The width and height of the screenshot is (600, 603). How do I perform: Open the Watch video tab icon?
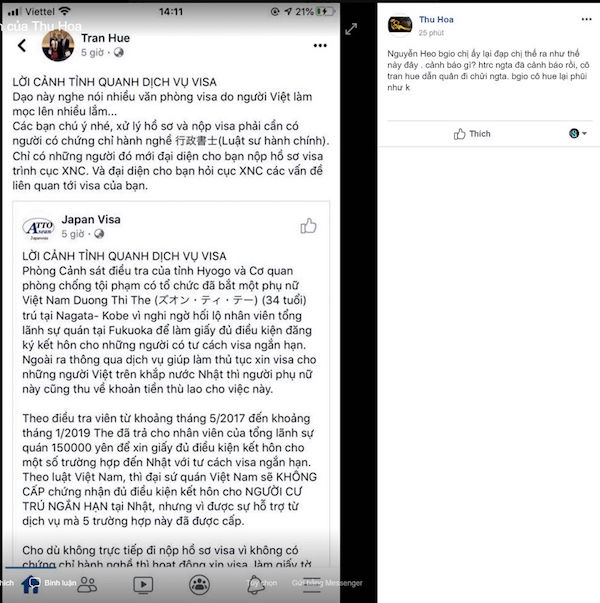143,585
